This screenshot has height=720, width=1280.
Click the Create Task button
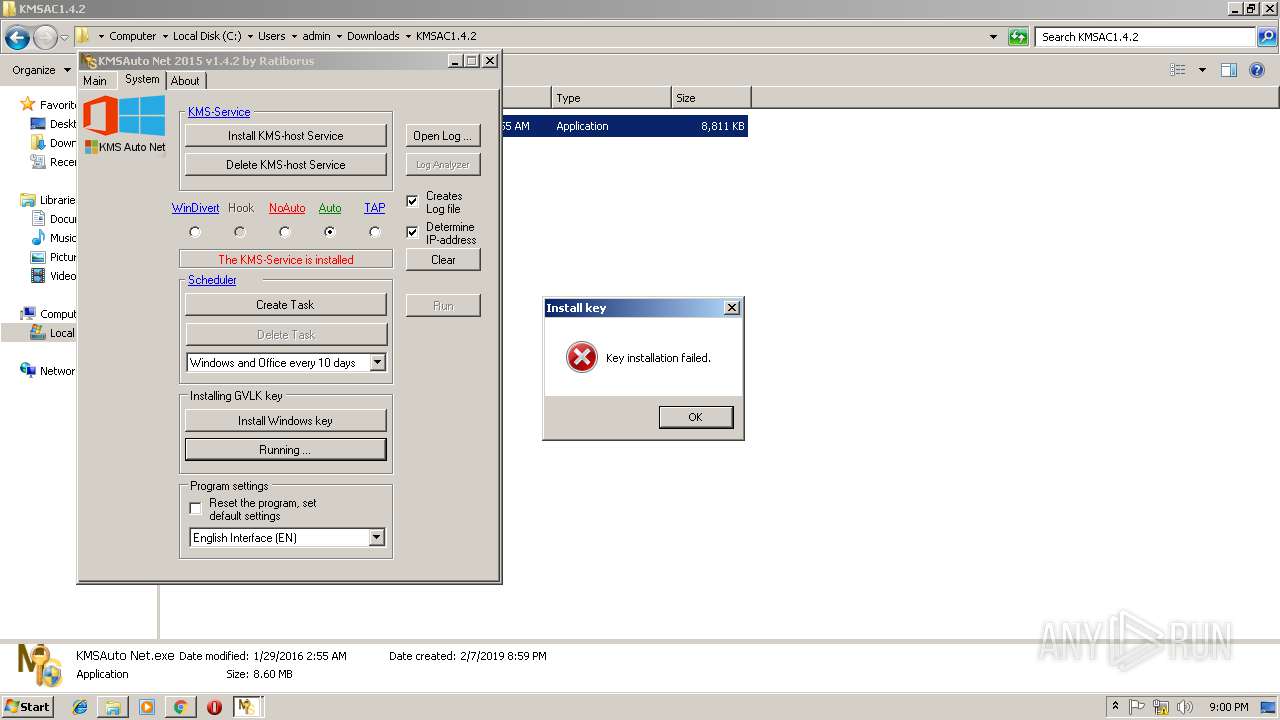(286, 305)
